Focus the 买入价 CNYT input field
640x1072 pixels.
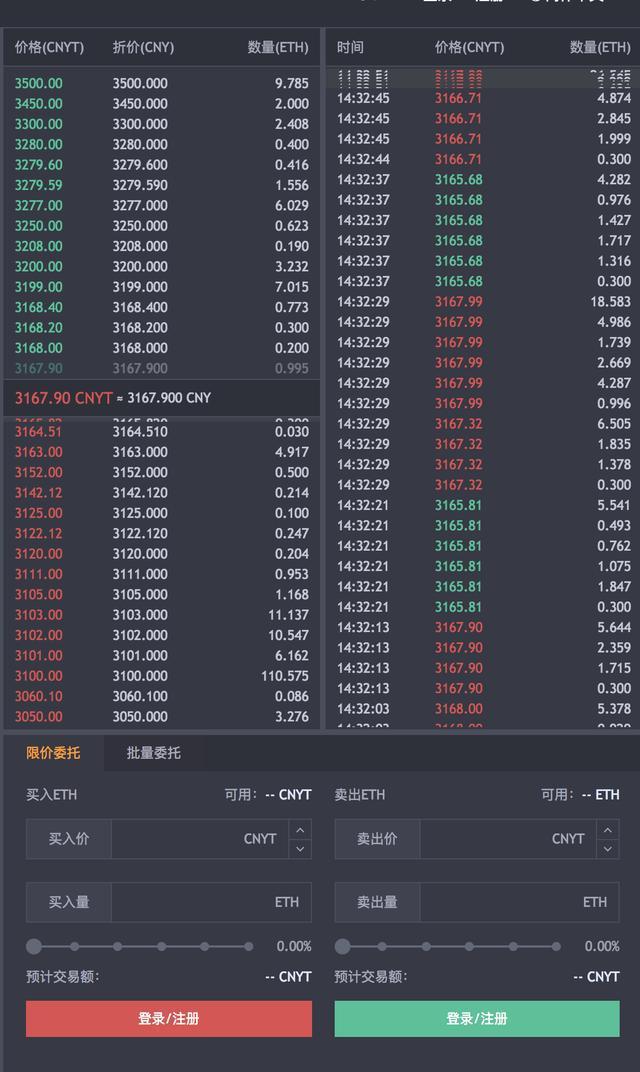coord(200,839)
